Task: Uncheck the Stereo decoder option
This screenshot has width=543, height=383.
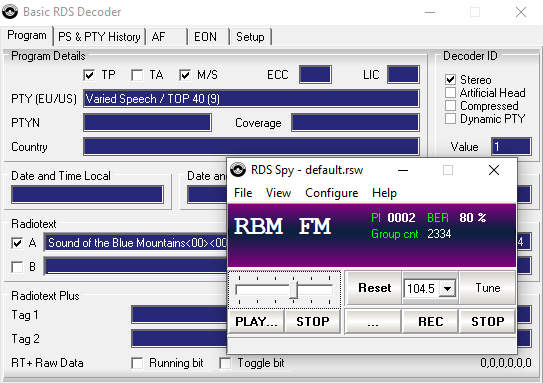Action: pyautogui.click(x=450, y=80)
